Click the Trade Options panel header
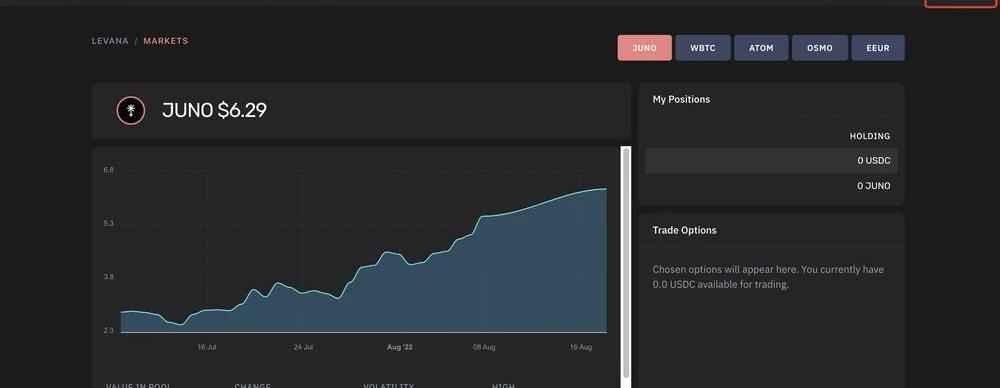 click(x=771, y=230)
